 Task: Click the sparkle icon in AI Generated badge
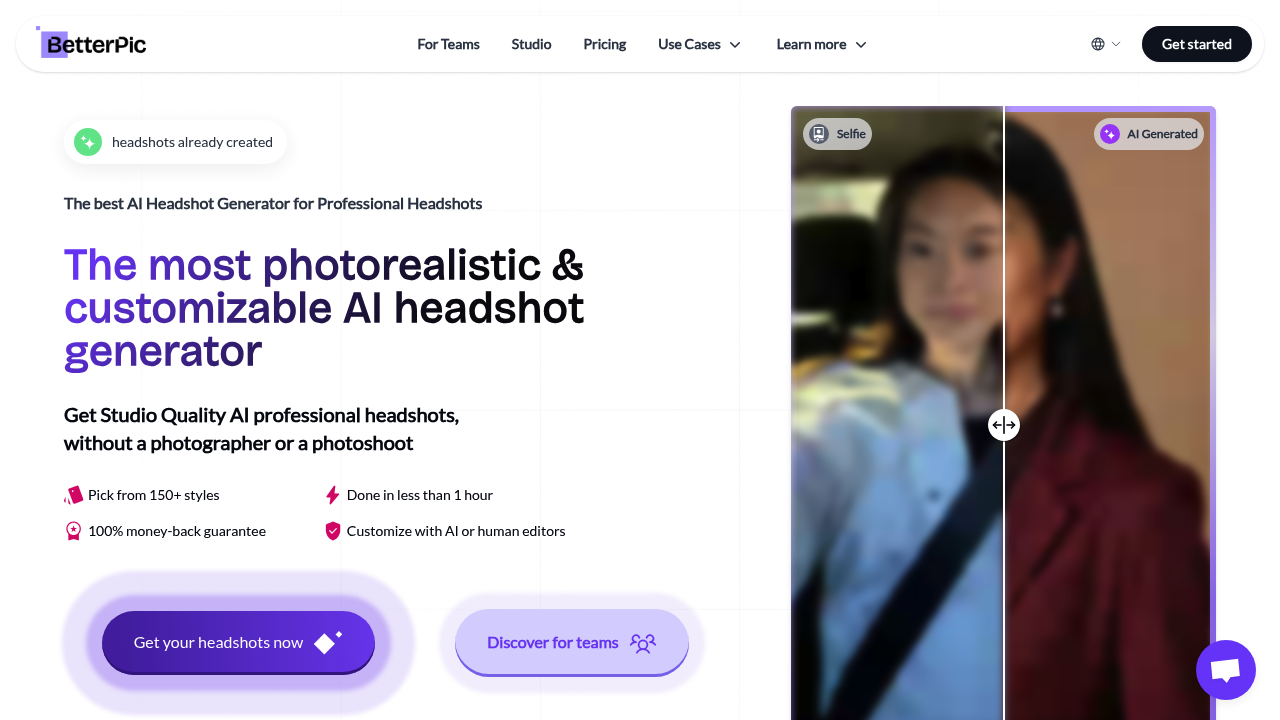[1110, 133]
